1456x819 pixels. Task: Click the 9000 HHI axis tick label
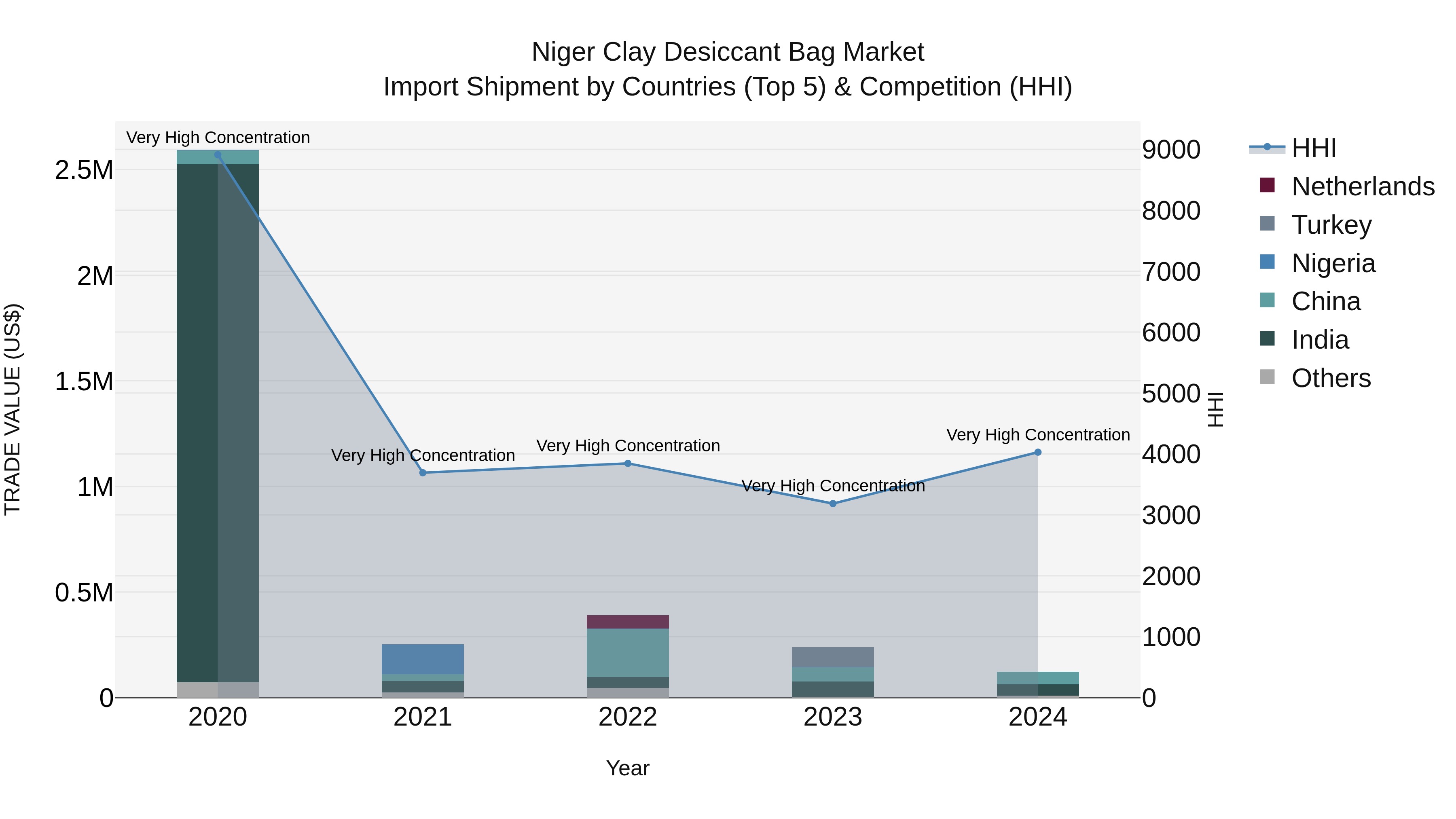[x=1171, y=150]
